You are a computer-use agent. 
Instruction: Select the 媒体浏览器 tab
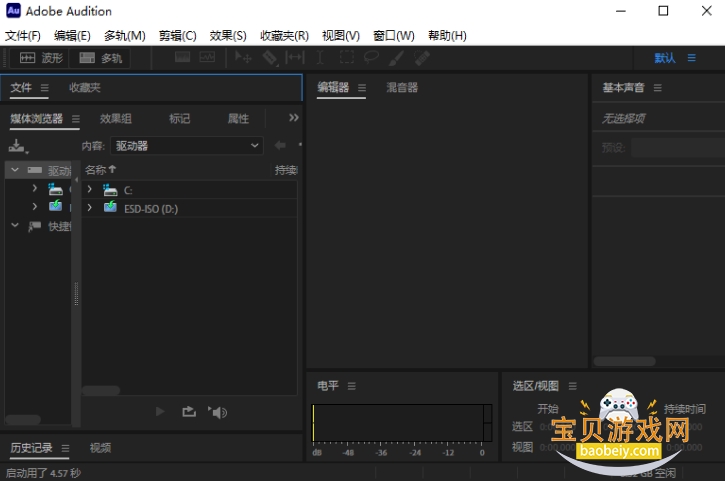(37, 119)
